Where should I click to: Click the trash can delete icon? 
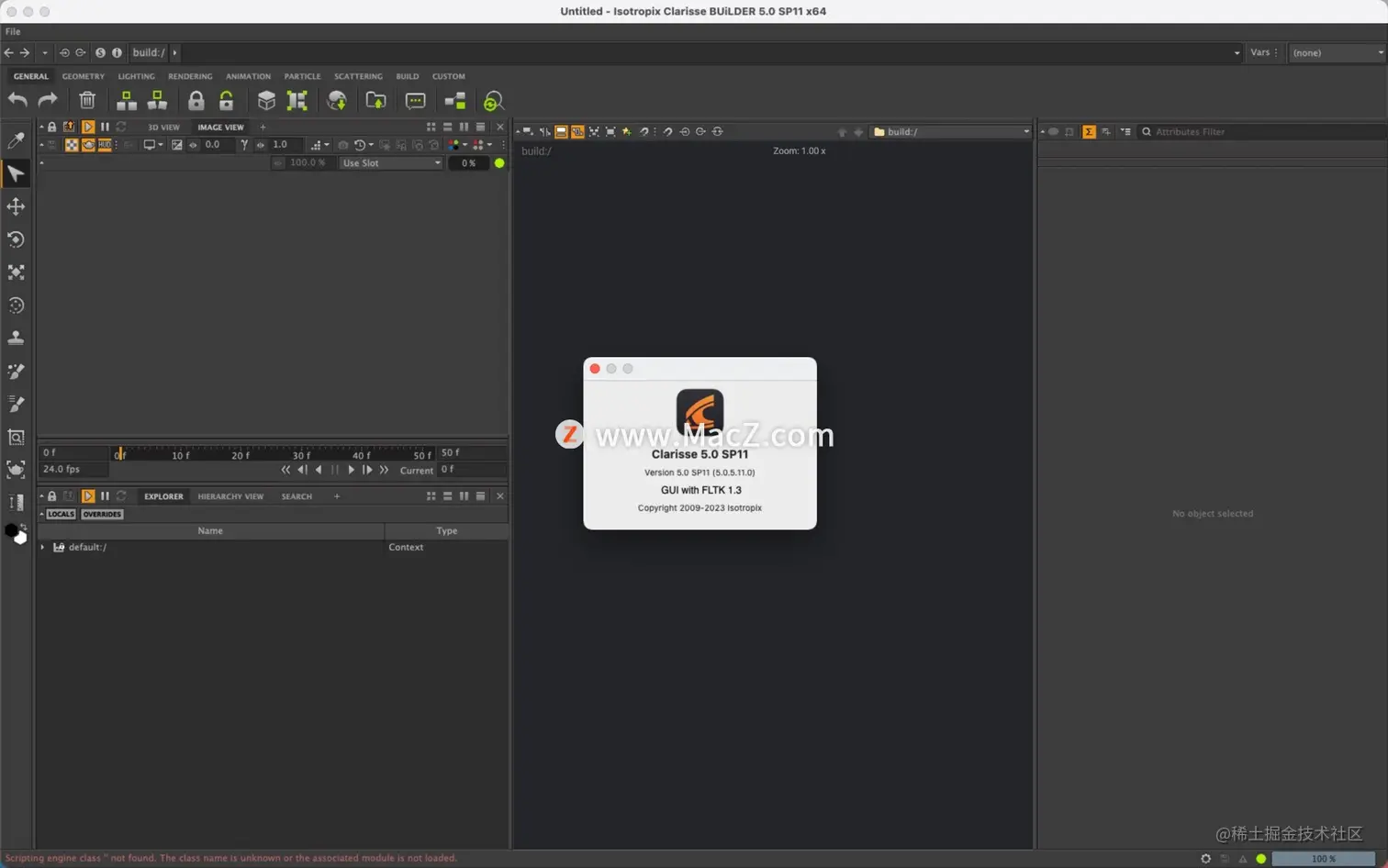click(x=87, y=100)
